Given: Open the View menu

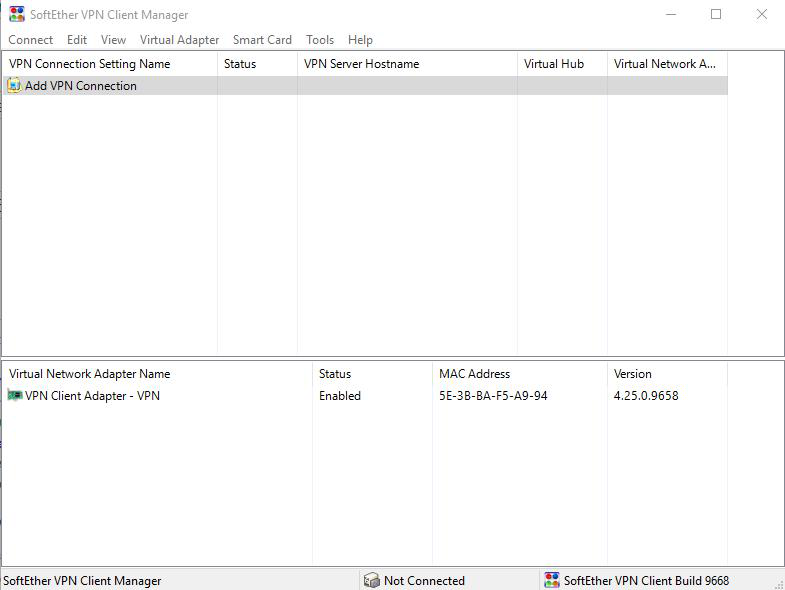Looking at the screenshot, I should click(x=113, y=40).
